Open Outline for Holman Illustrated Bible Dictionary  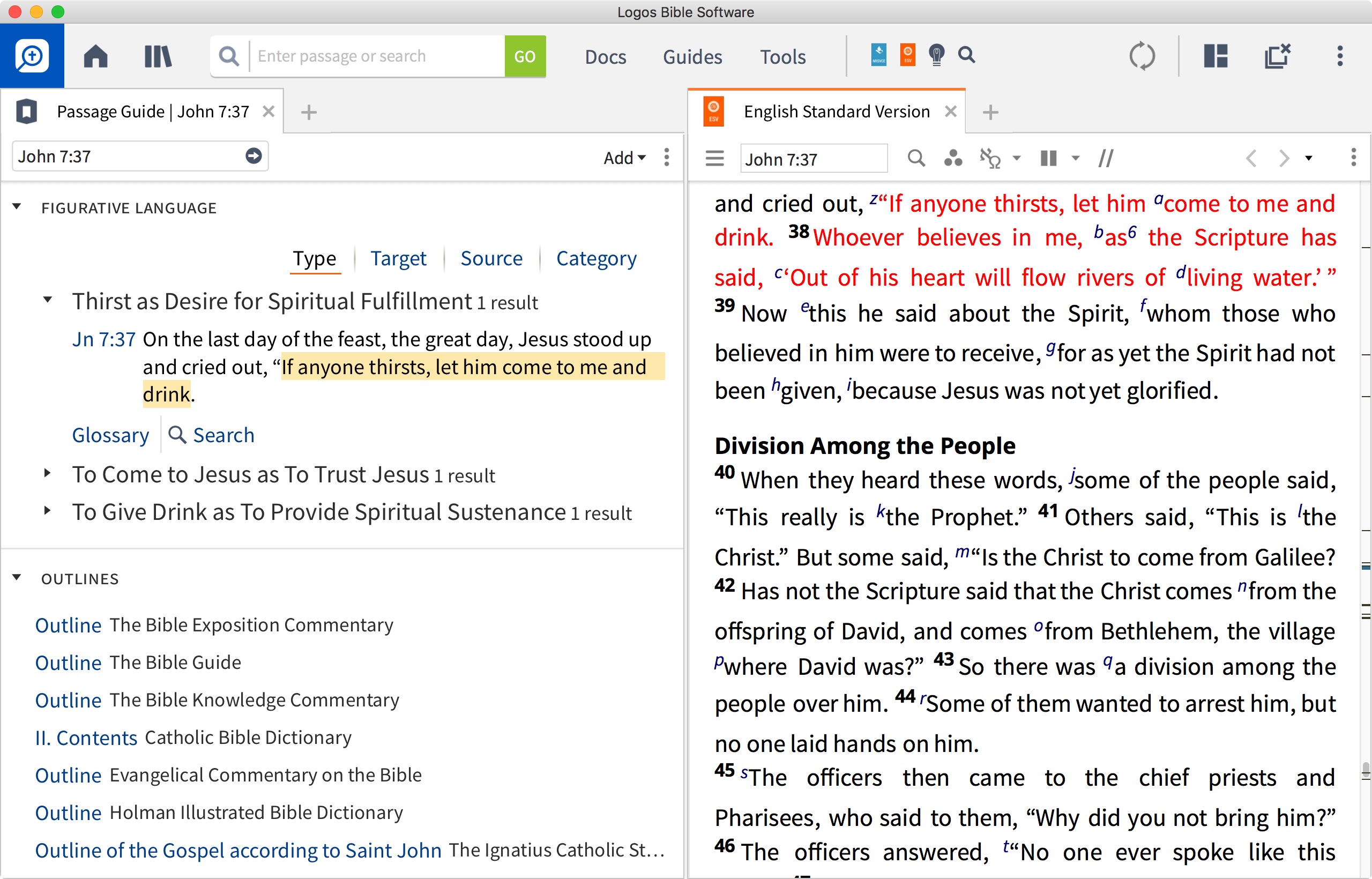click(68, 814)
